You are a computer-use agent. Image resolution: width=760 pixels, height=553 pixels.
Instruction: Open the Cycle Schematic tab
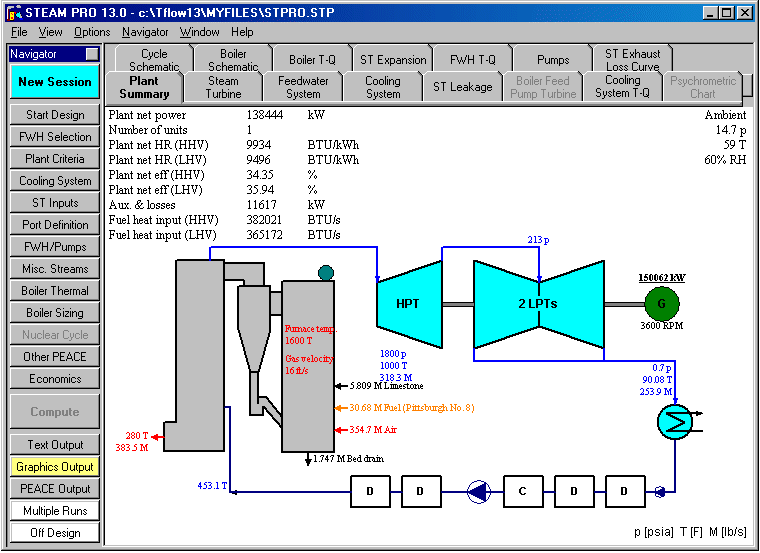(154, 60)
